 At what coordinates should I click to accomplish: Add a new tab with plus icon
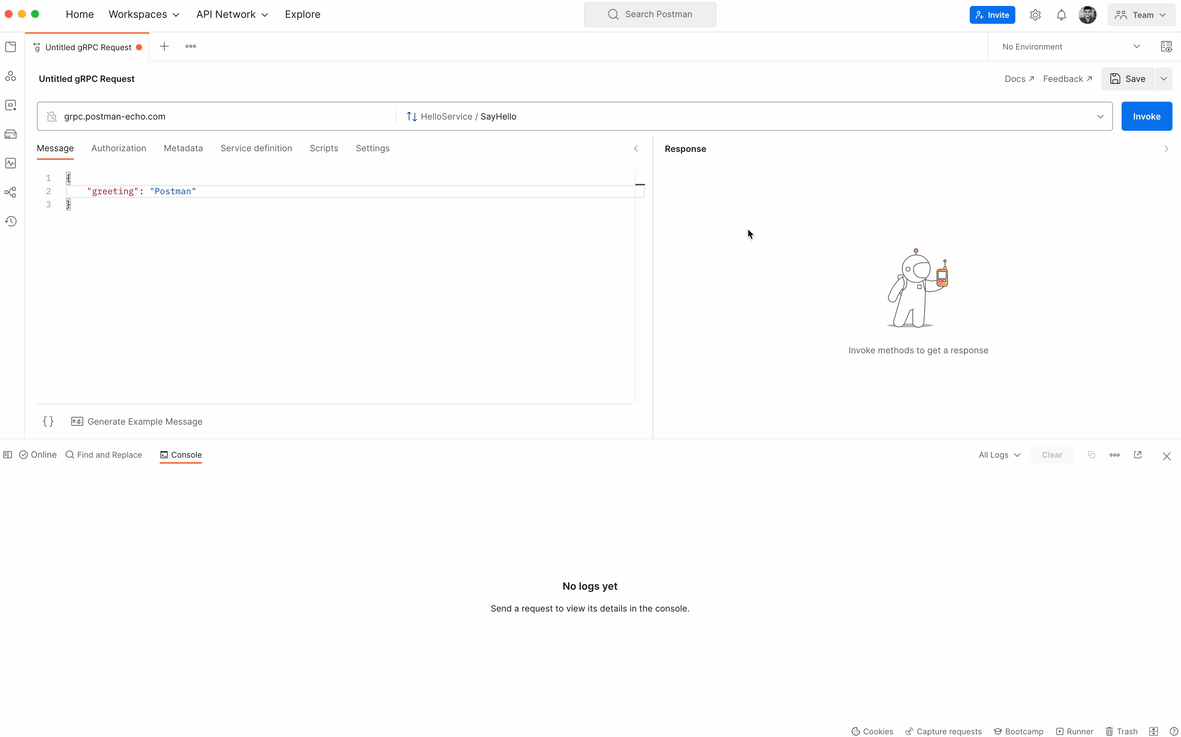[165, 47]
